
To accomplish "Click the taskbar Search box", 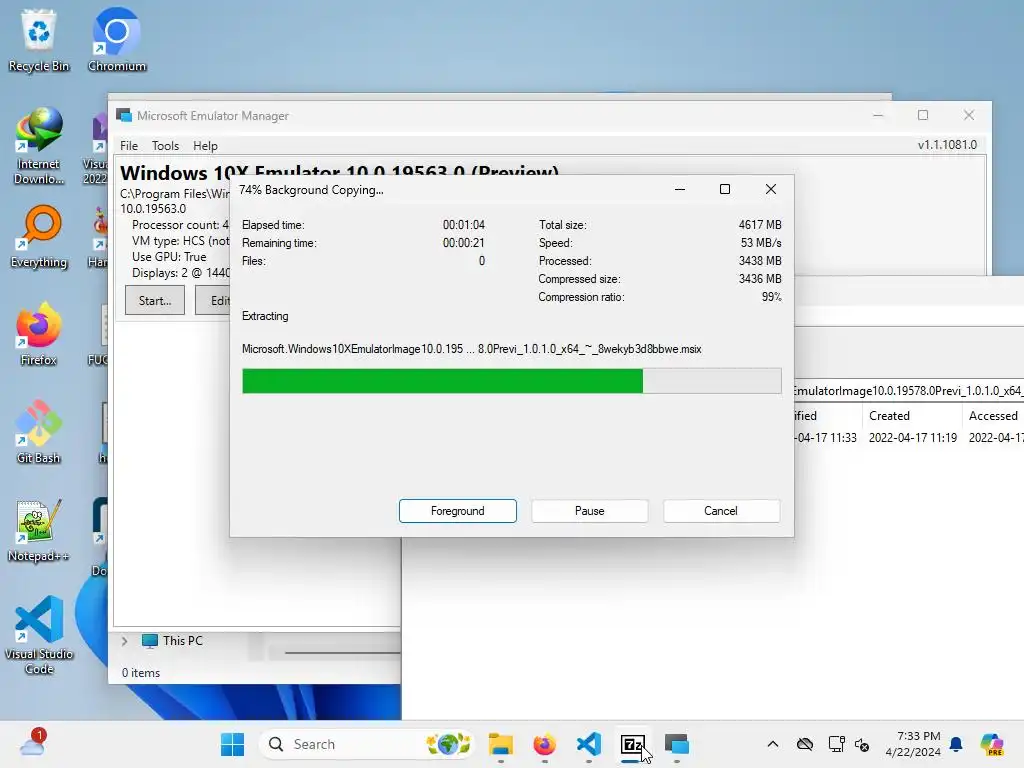I will 366,744.
